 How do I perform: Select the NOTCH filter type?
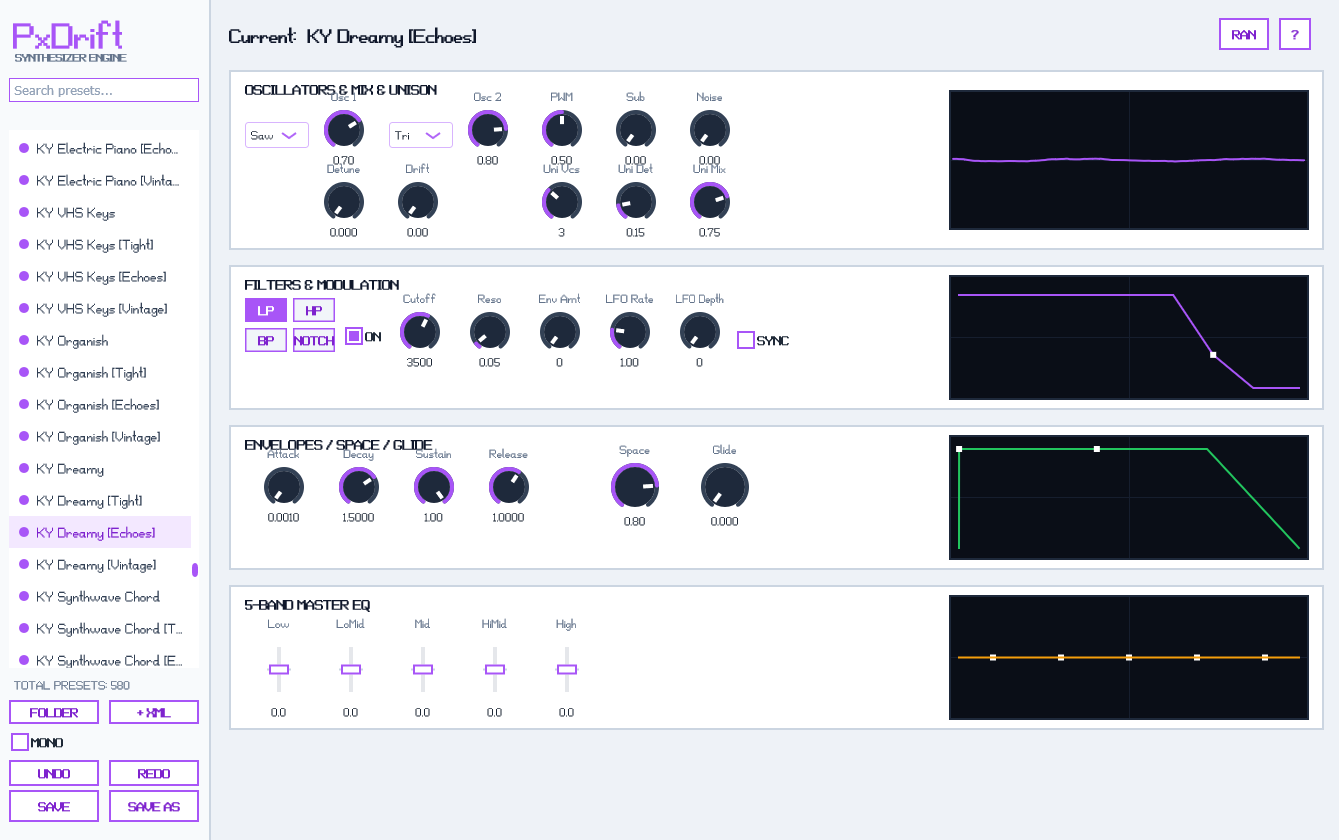(x=314, y=340)
